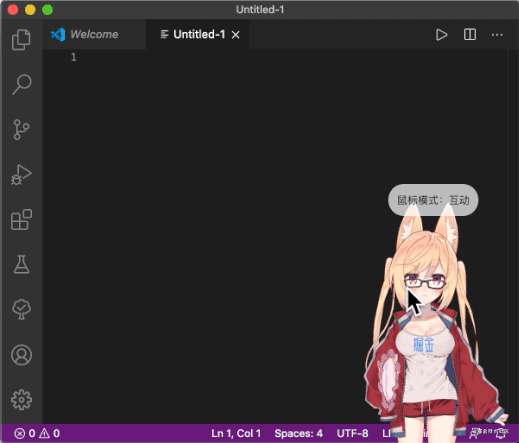
Task: Click the errors count in status bar
Action: coord(25,433)
